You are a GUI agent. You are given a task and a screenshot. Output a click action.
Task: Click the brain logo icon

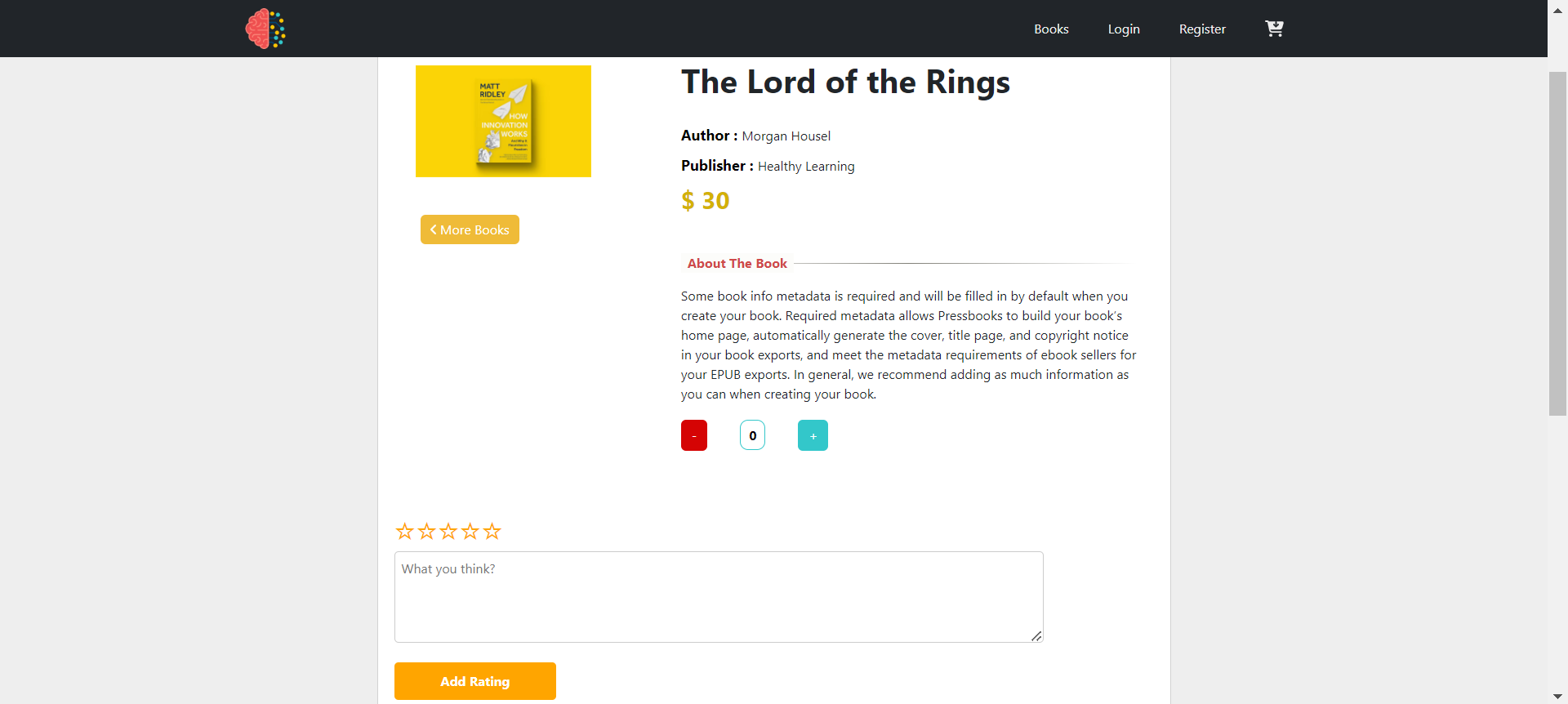265,29
